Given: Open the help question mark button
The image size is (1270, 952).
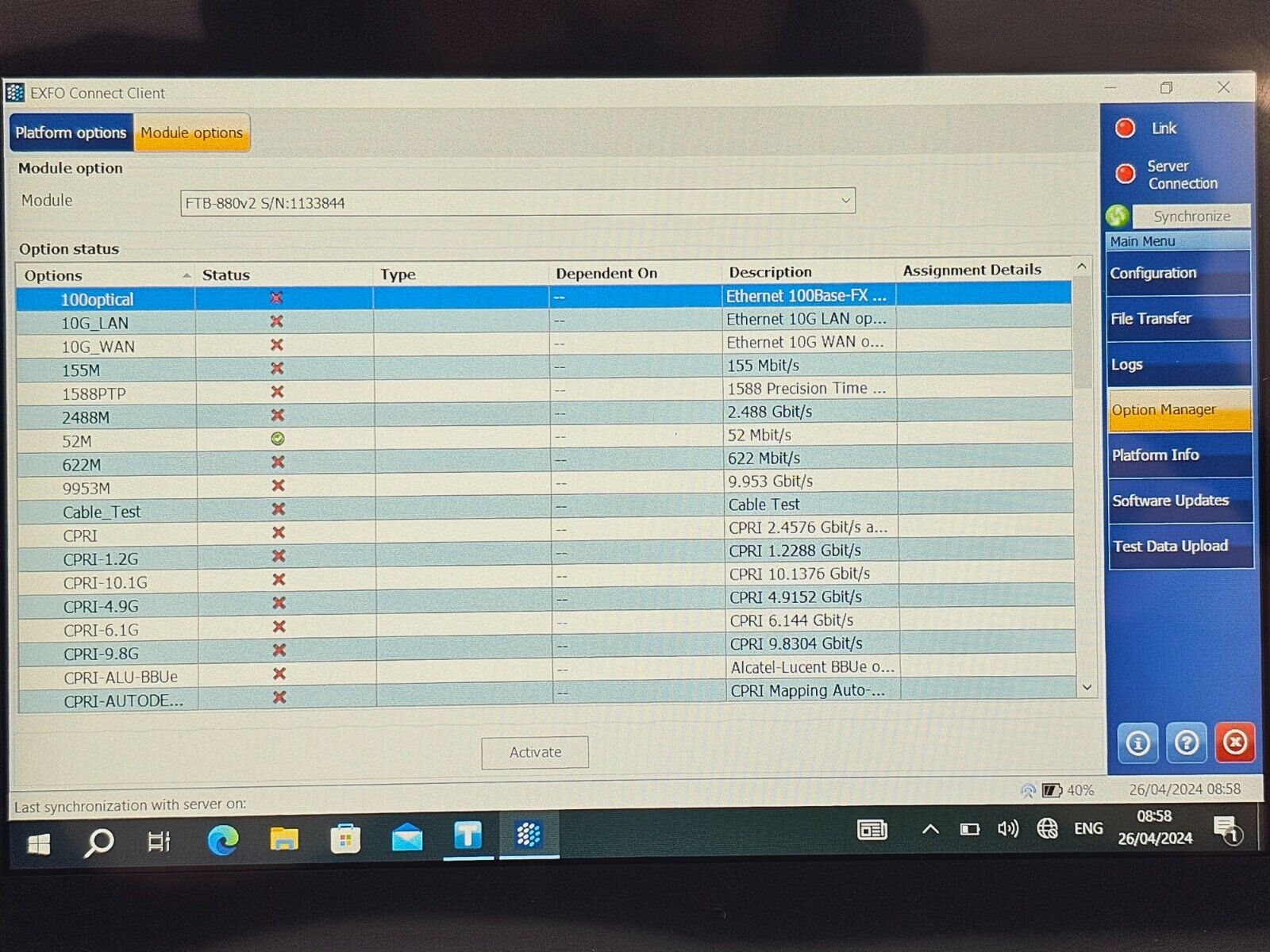Looking at the screenshot, I should click(1187, 743).
